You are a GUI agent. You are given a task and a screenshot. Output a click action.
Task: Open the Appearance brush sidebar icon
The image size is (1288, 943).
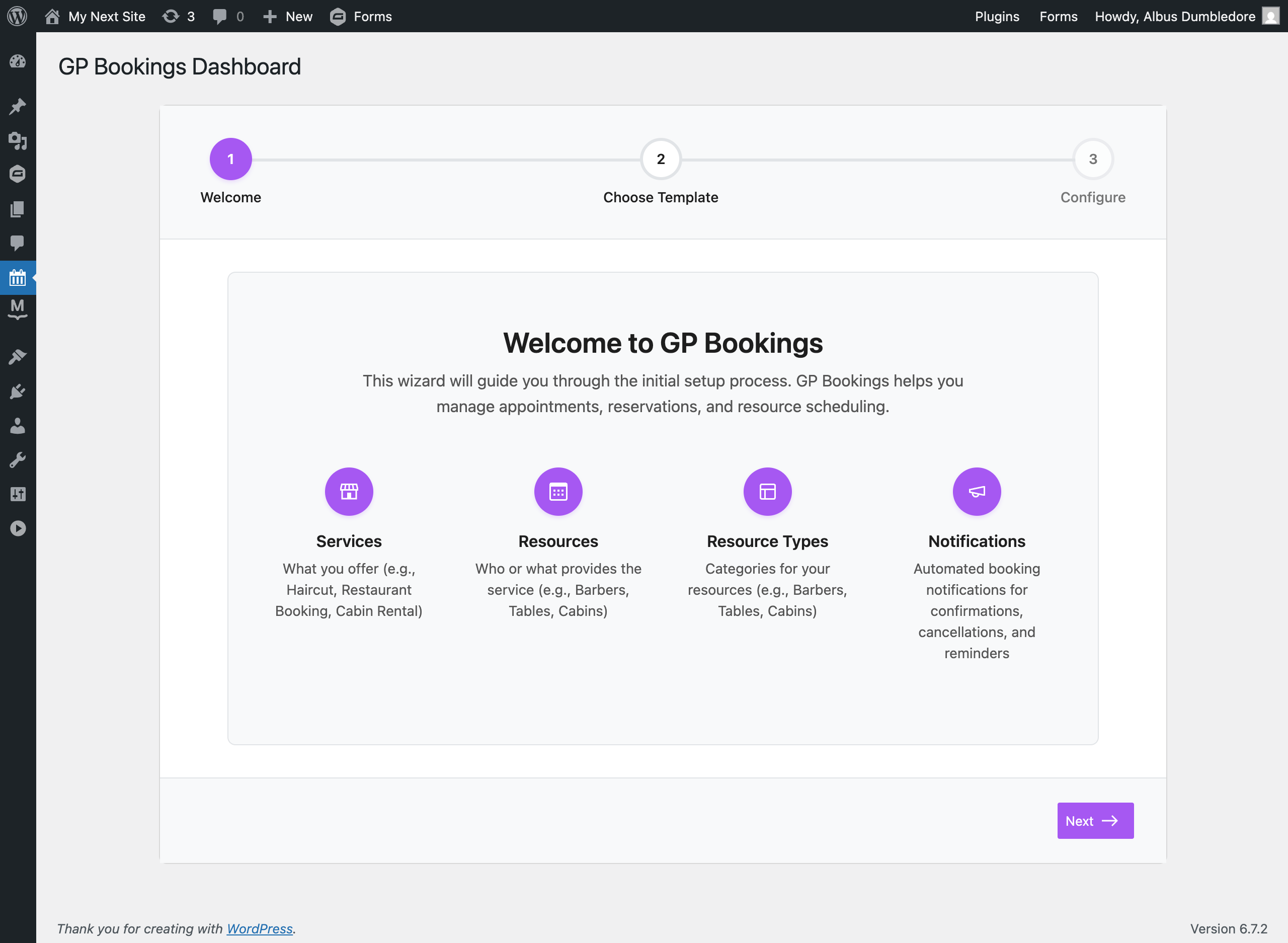tap(18, 357)
